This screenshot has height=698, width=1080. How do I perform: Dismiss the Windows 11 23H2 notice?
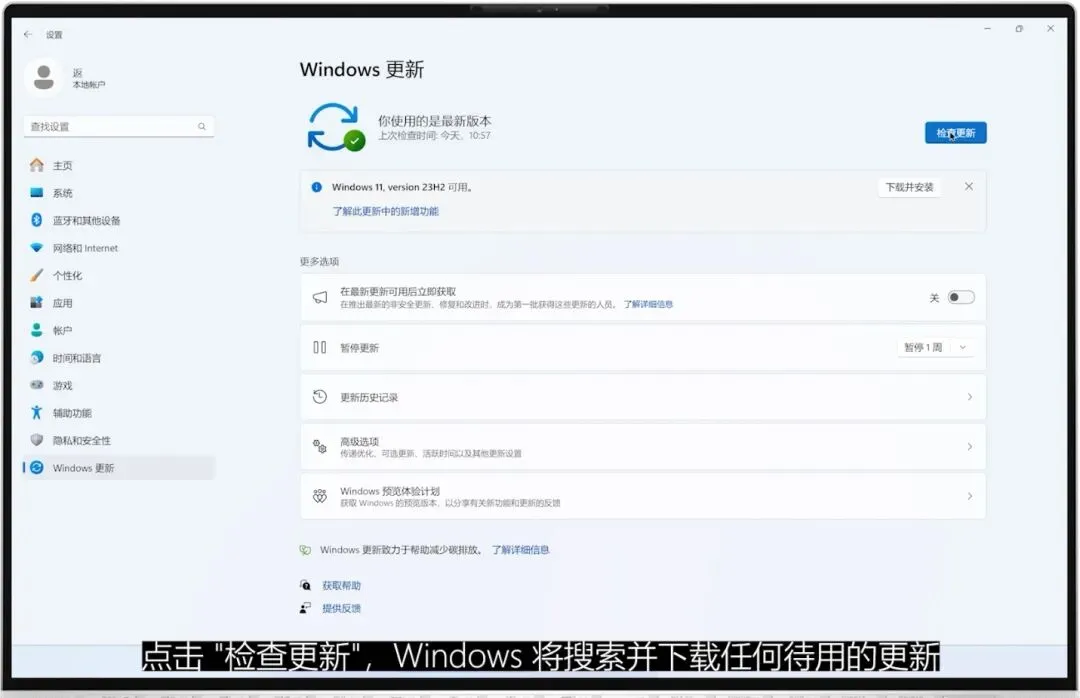(969, 187)
